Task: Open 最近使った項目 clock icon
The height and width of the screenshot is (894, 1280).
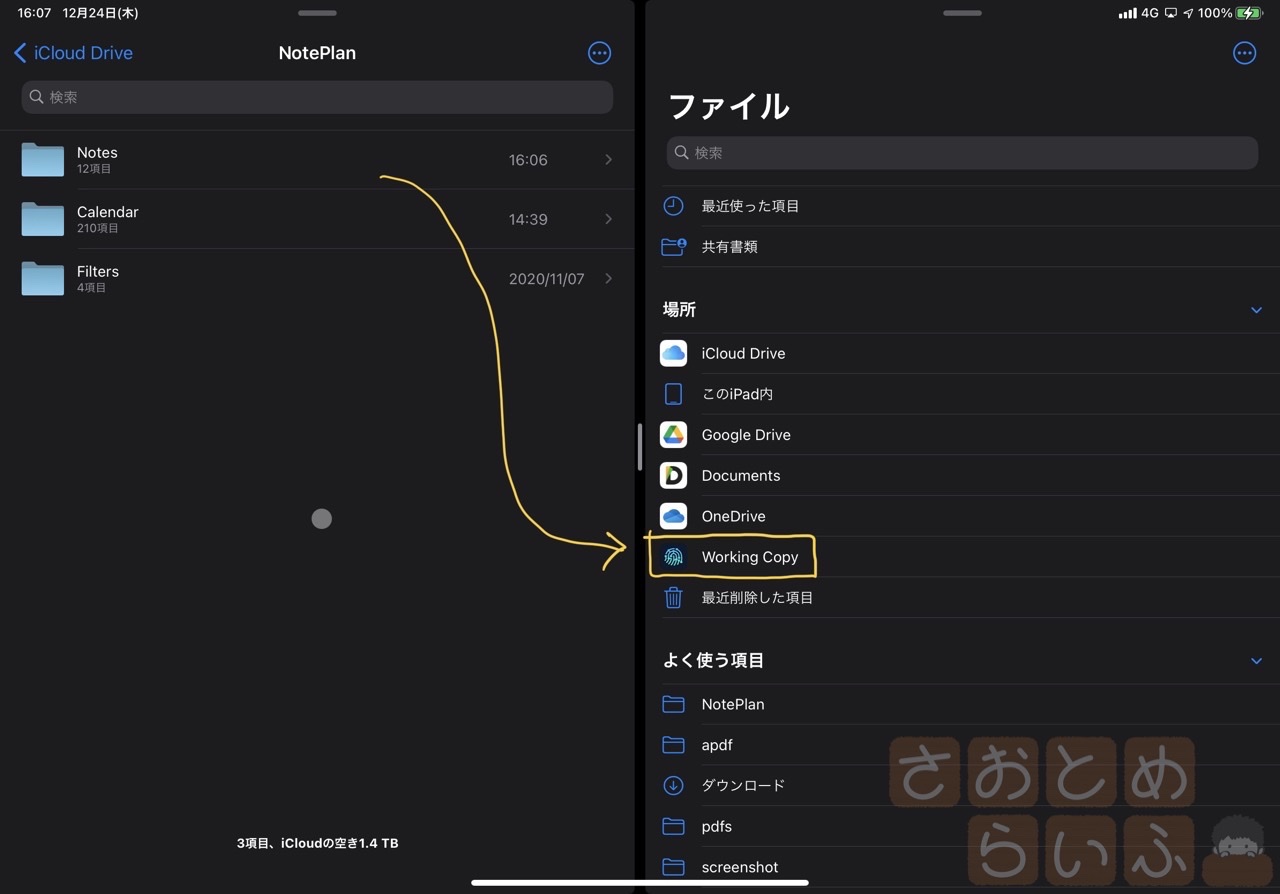Action: [674, 206]
